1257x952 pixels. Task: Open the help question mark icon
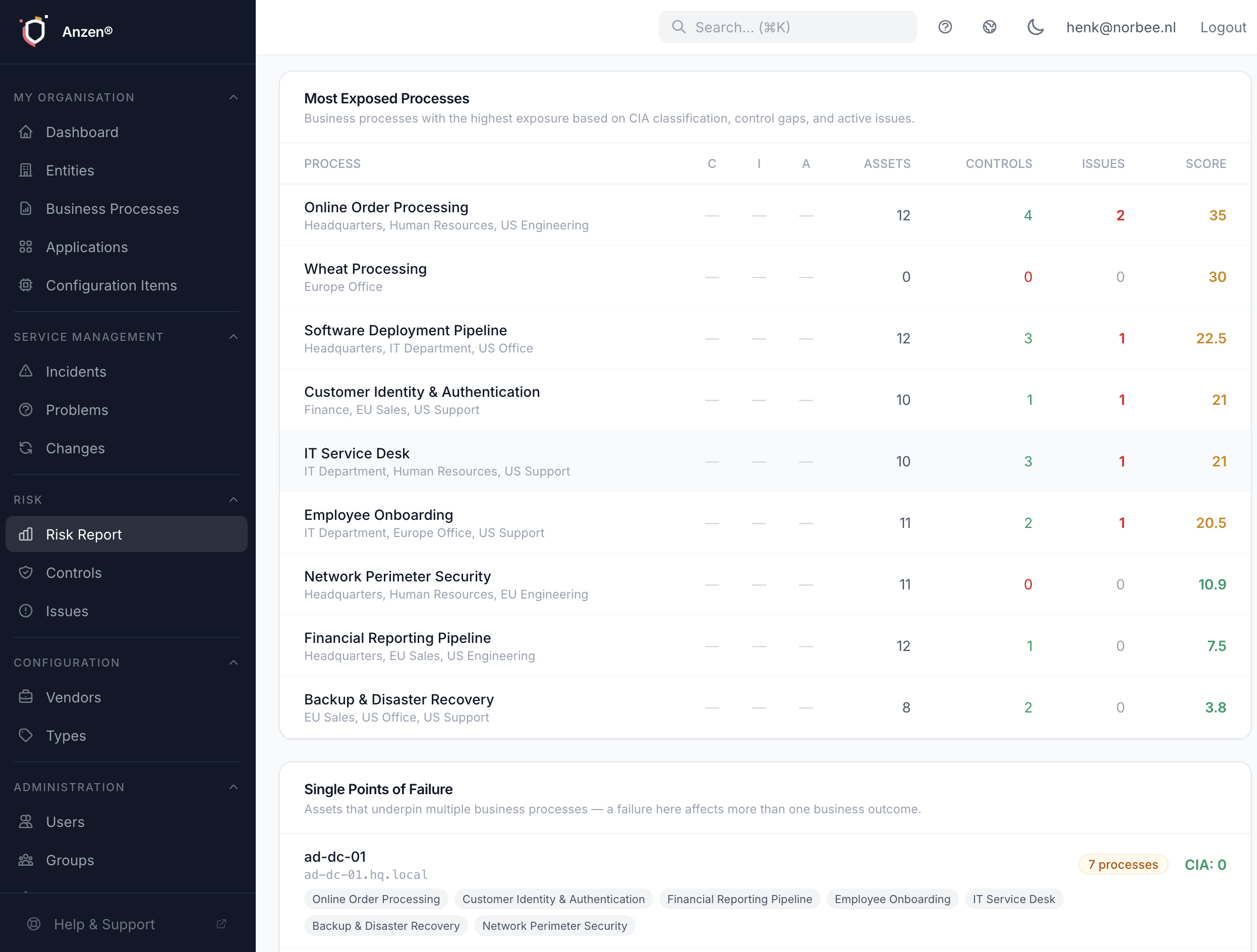945,27
